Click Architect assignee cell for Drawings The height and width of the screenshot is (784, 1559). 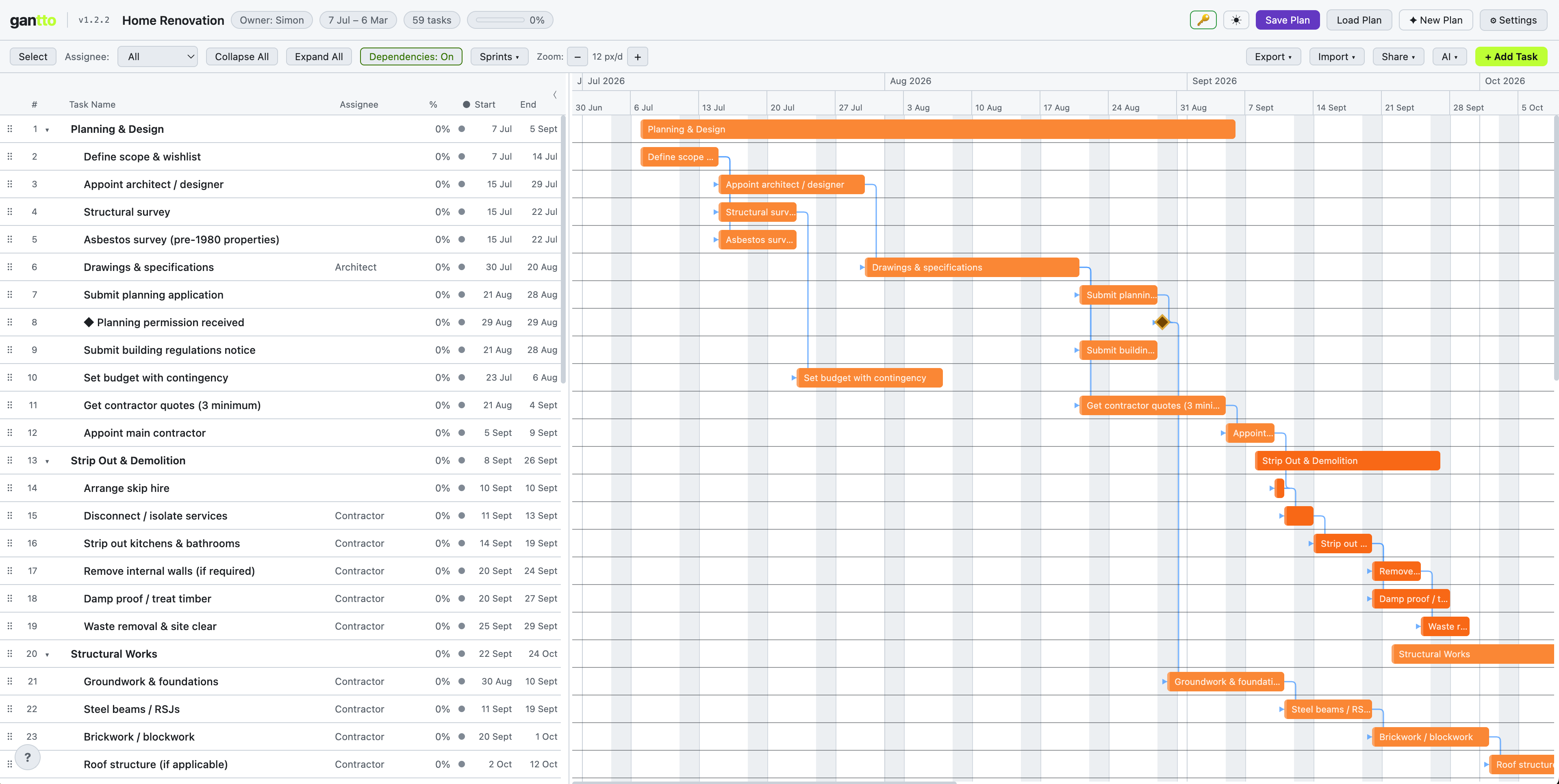click(355, 267)
